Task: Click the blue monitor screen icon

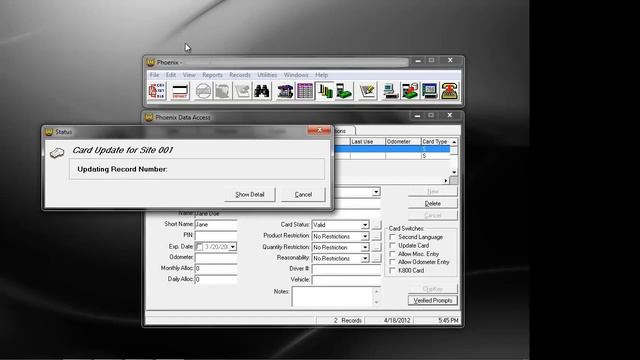Action: [429, 91]
